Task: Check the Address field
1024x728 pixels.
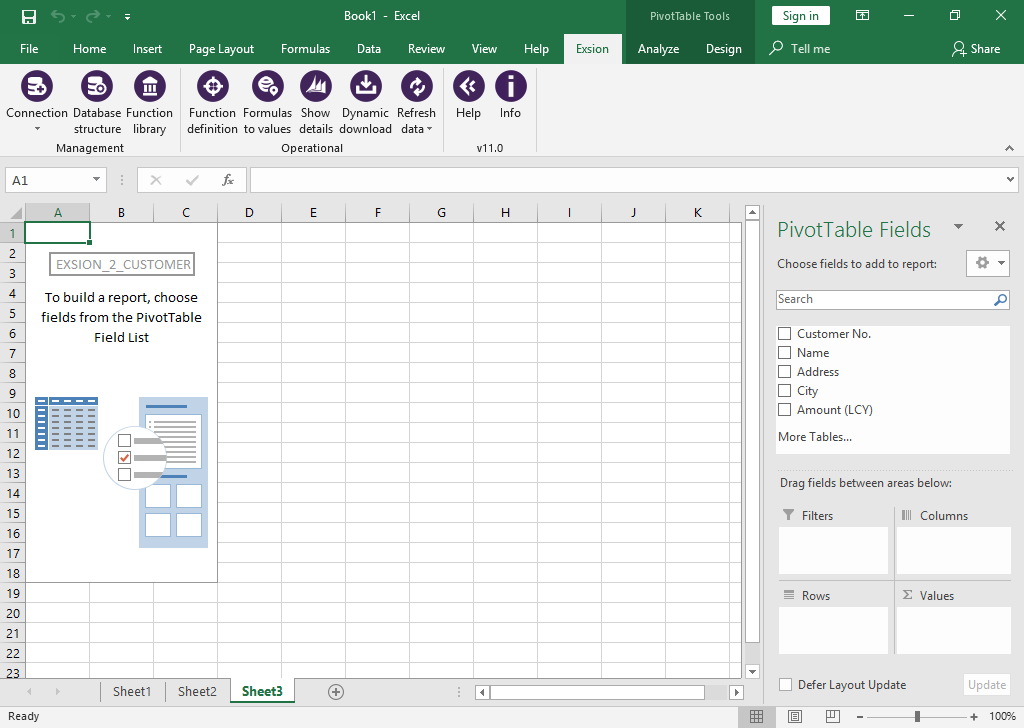Action: click(784, 372)
